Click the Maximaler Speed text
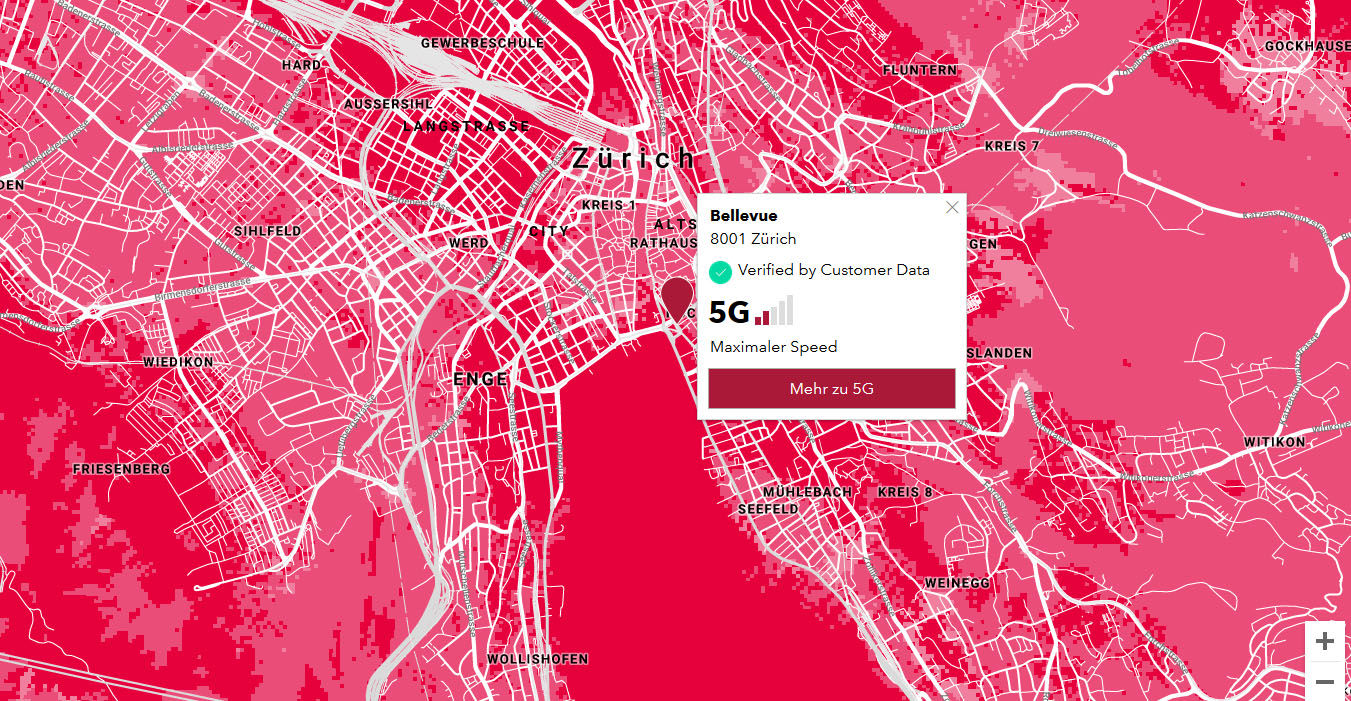Screen dimensions: 1351x701 [x=773, y=347]
